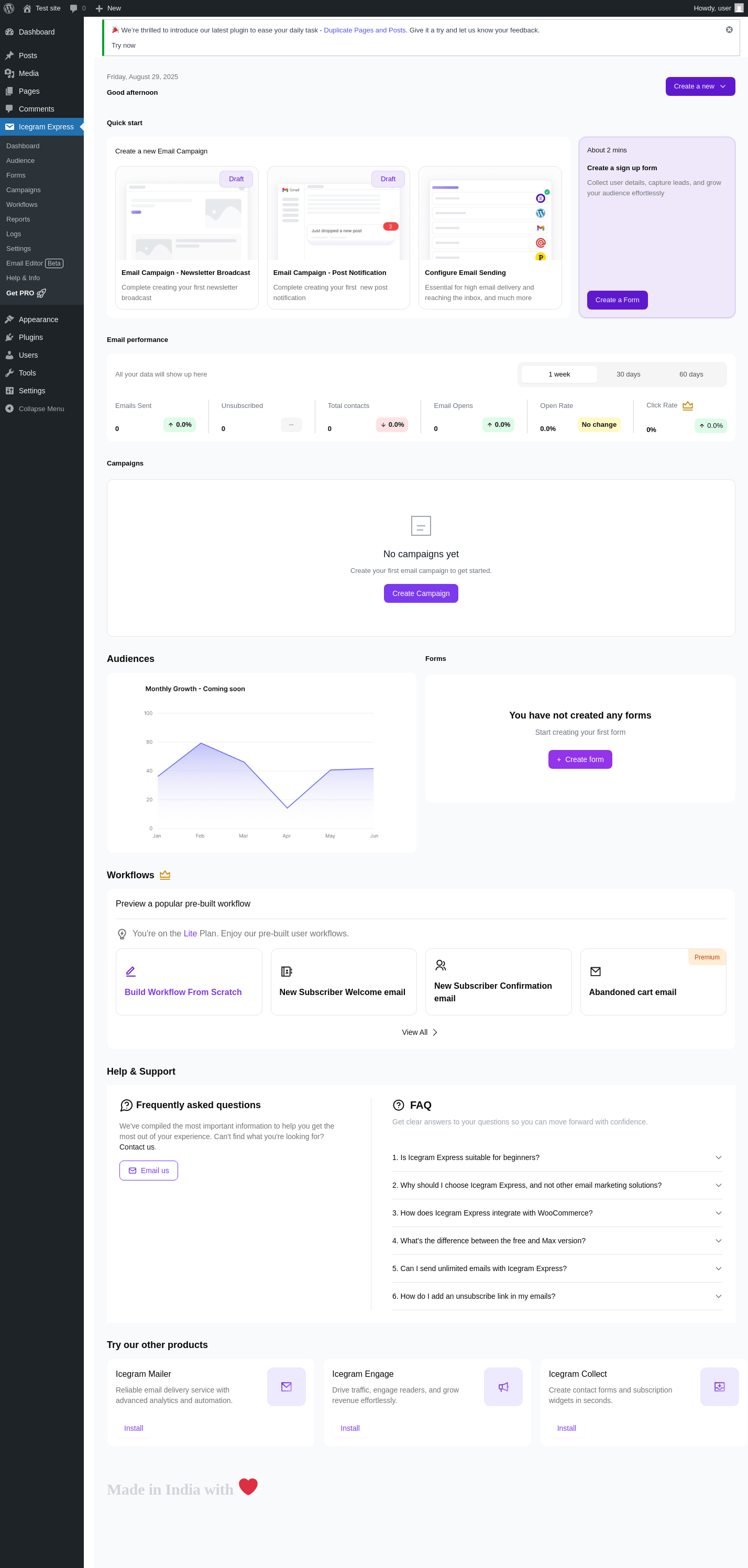Viewport: 748px width, 1568px height.
Task: Click the Abandoned cart email envelope icon
Action: click(x=595, y=971)
